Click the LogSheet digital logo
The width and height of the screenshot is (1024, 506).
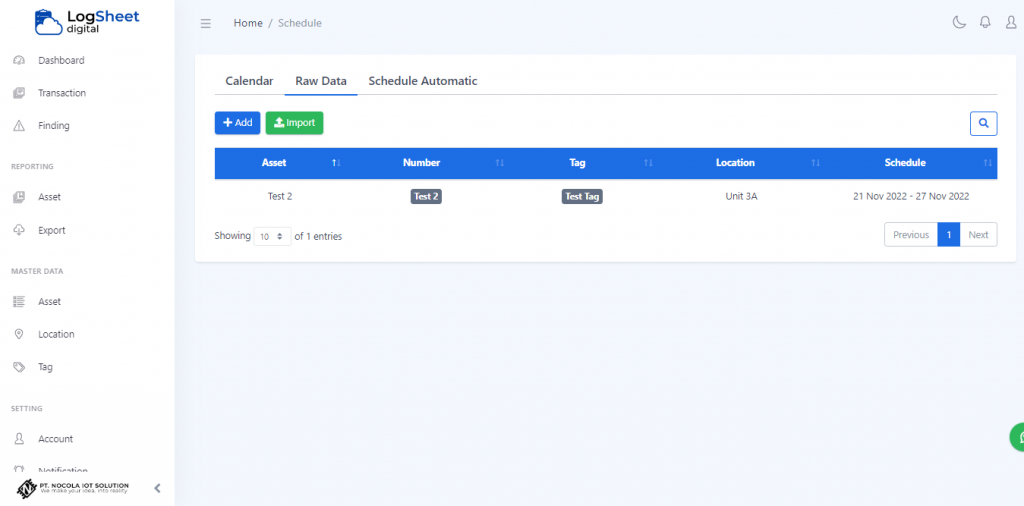click(88, 22)
